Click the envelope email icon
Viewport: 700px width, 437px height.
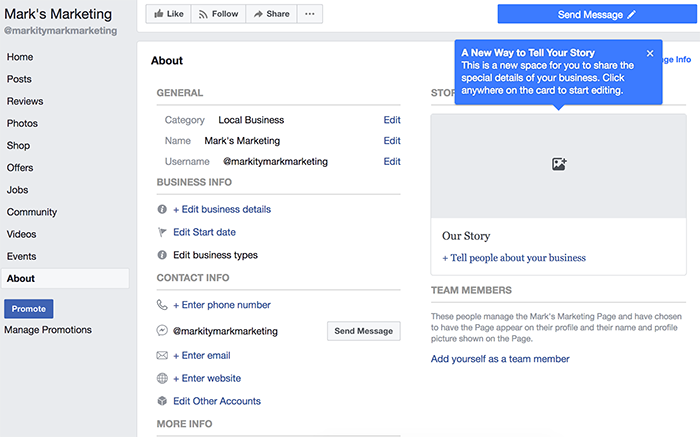click(x=162, y=355)
